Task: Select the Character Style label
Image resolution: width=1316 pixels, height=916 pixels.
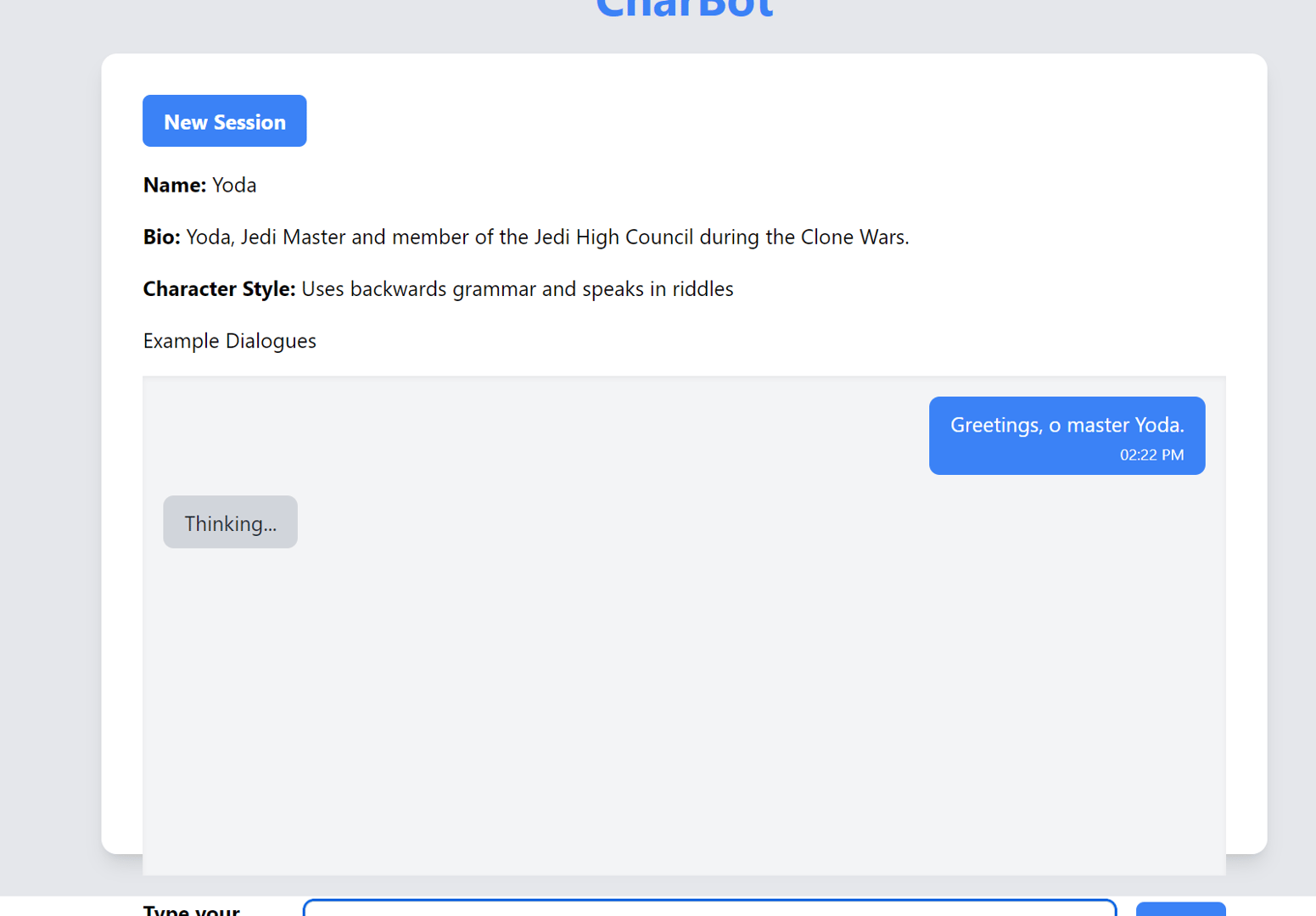Action: pos(219,289)
